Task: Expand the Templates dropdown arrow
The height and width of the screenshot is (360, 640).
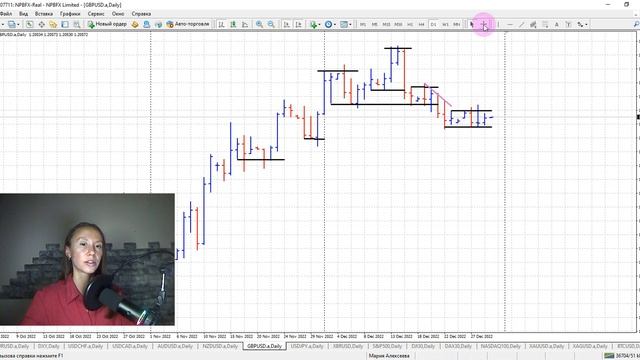Action: pos(350,24)
